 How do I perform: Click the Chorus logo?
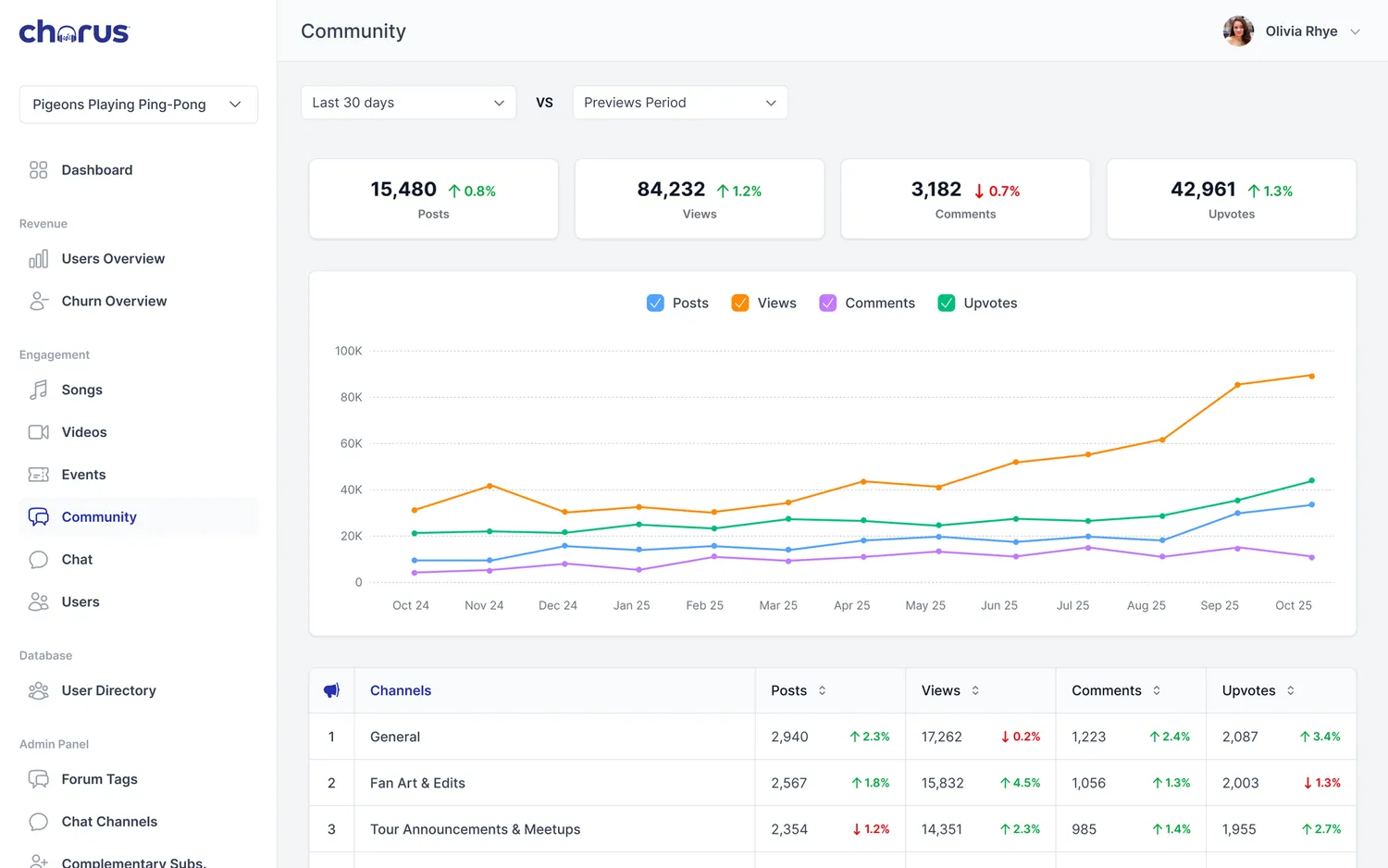pyautogui.click(x=74, y=31)
